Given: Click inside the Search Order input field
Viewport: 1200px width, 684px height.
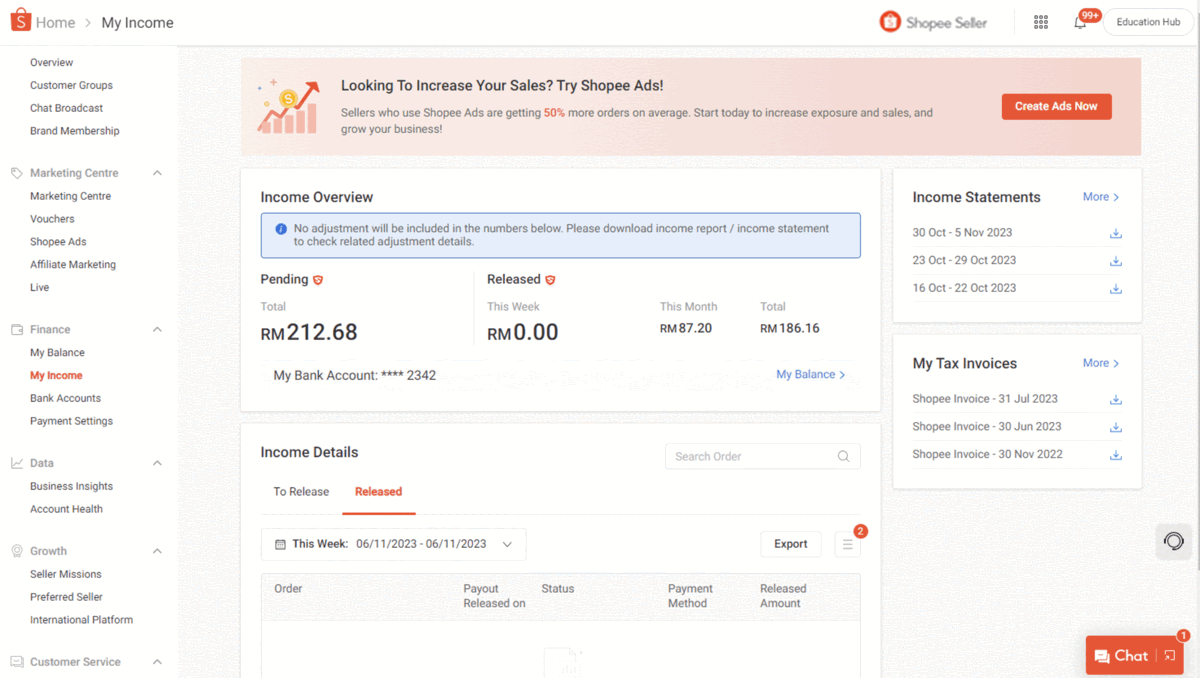Looking at the screenshot, I should coord(750,456).
